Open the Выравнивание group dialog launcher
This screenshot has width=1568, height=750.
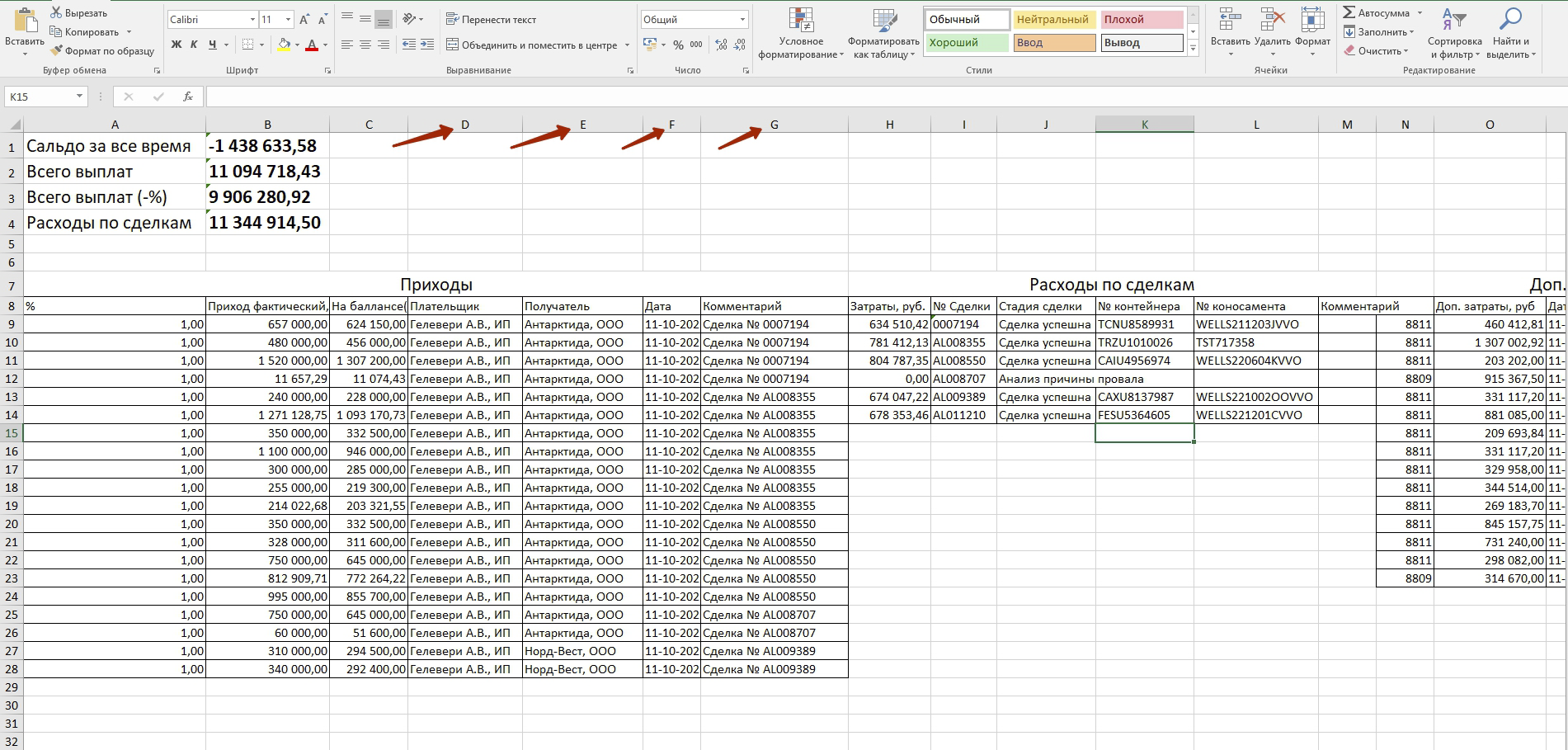click(631, 71)
